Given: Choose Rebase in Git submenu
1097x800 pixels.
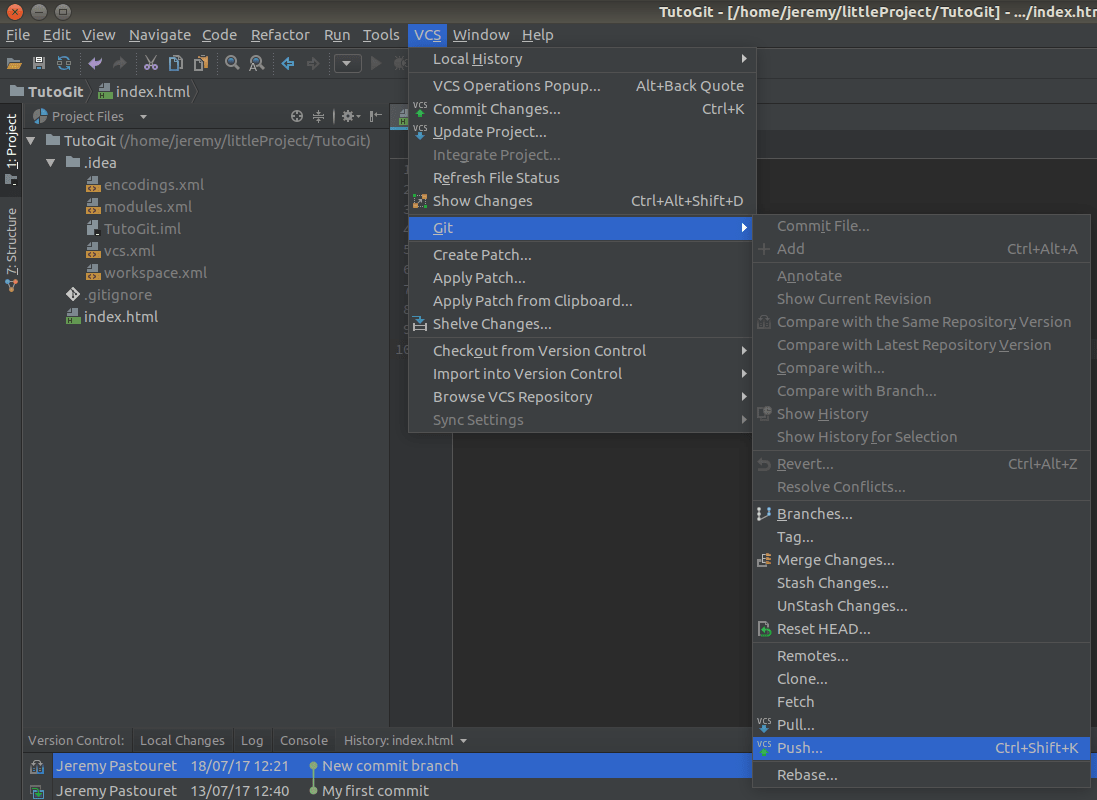Looking at the screenshot, I should pos(921,776).
